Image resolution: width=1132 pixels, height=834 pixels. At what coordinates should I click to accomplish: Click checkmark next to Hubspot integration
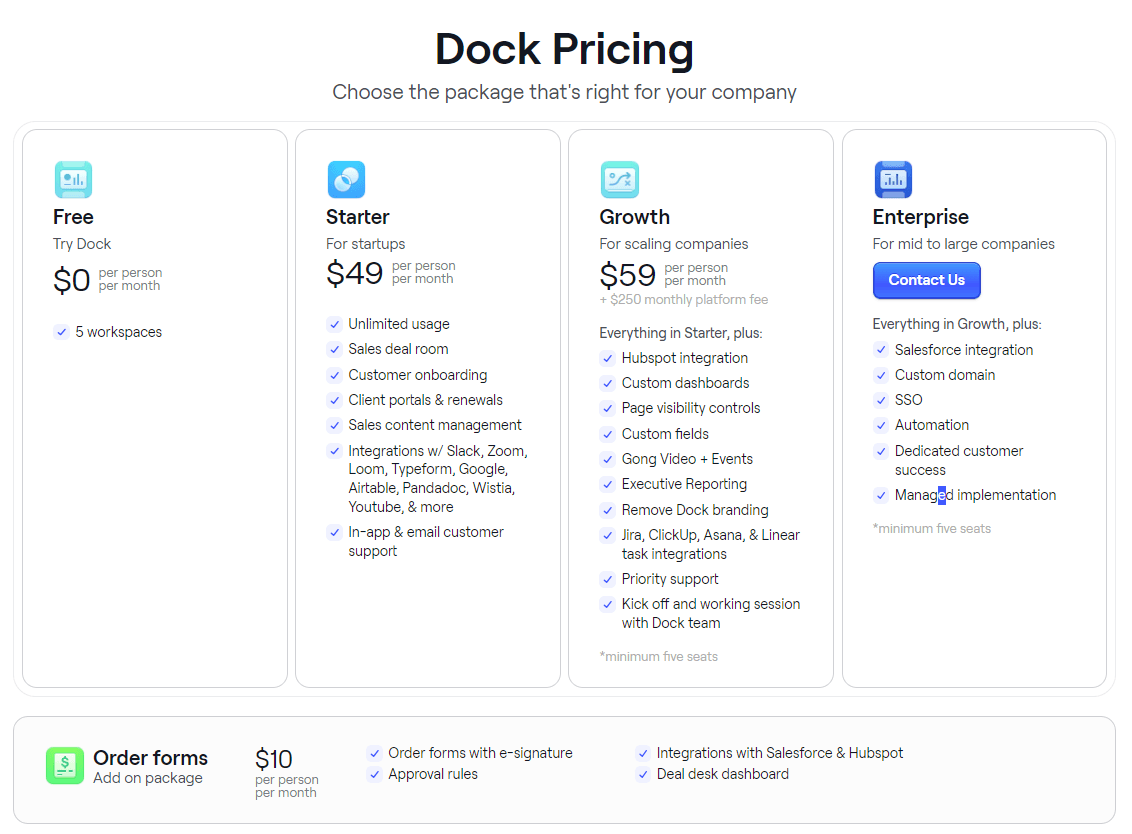point(608,358)
